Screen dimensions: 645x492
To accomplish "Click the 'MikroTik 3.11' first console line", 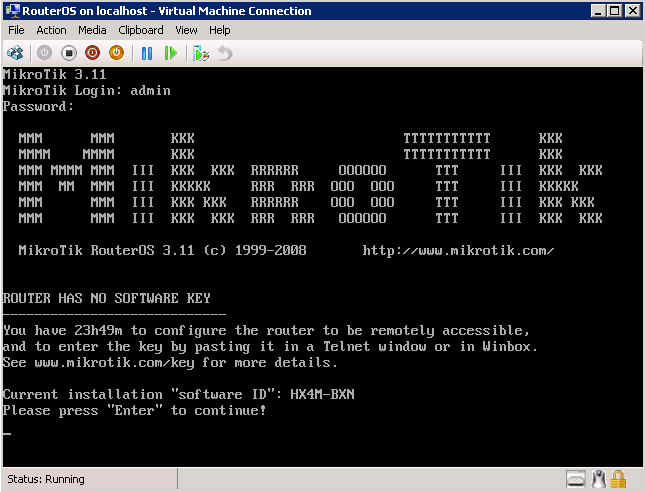I will click(x=55, y=74).
